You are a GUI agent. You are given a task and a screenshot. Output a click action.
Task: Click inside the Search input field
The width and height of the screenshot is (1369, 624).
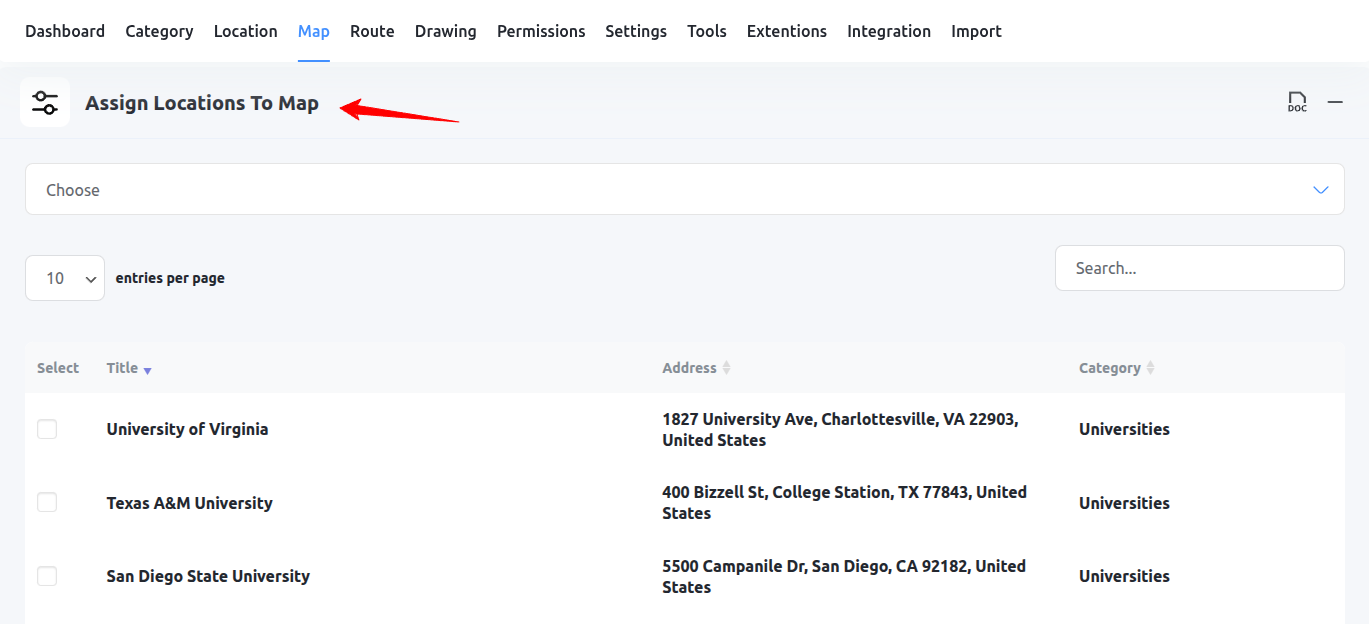click(1199, 268)
